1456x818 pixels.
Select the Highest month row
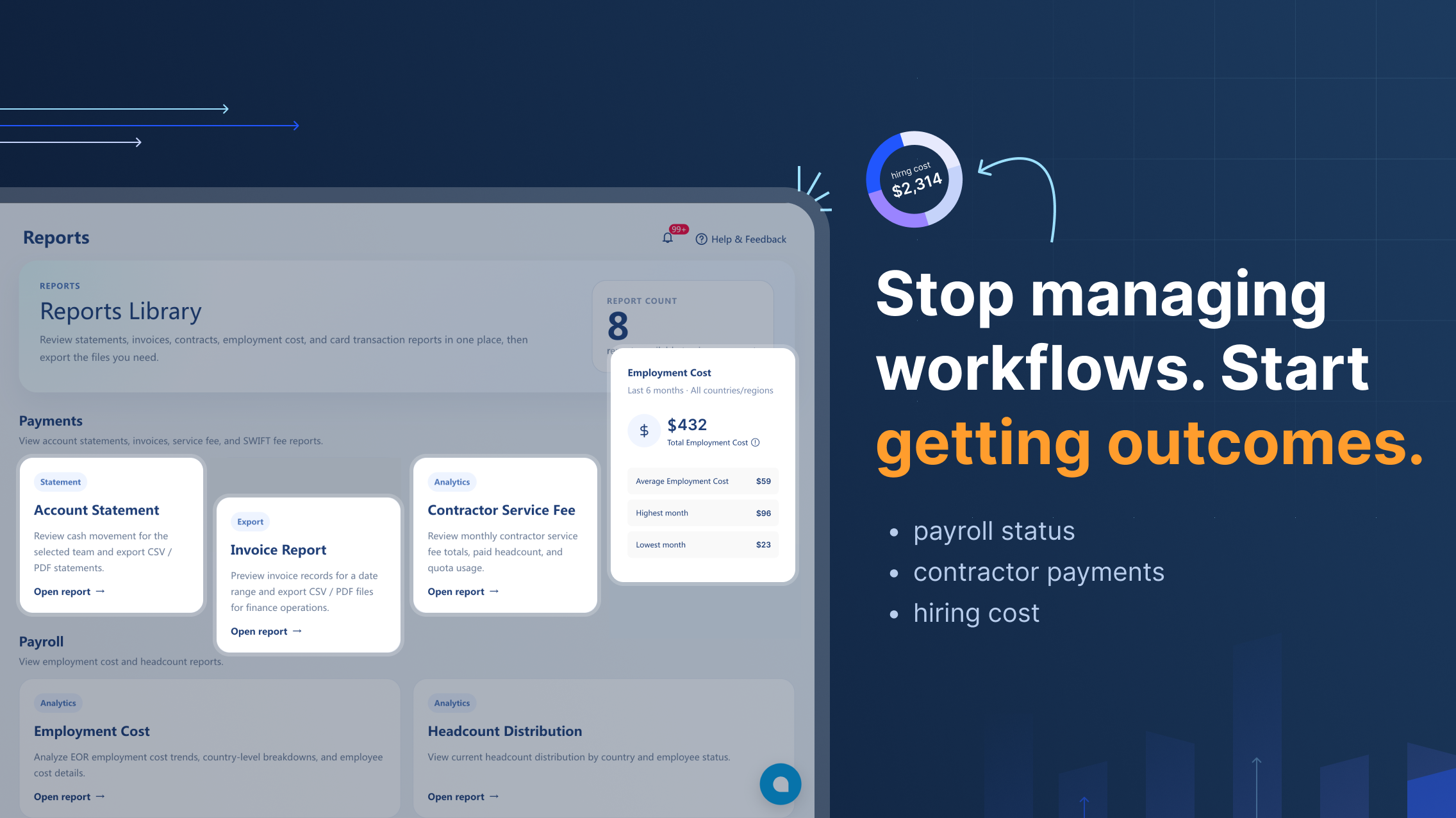pos(702,513)
